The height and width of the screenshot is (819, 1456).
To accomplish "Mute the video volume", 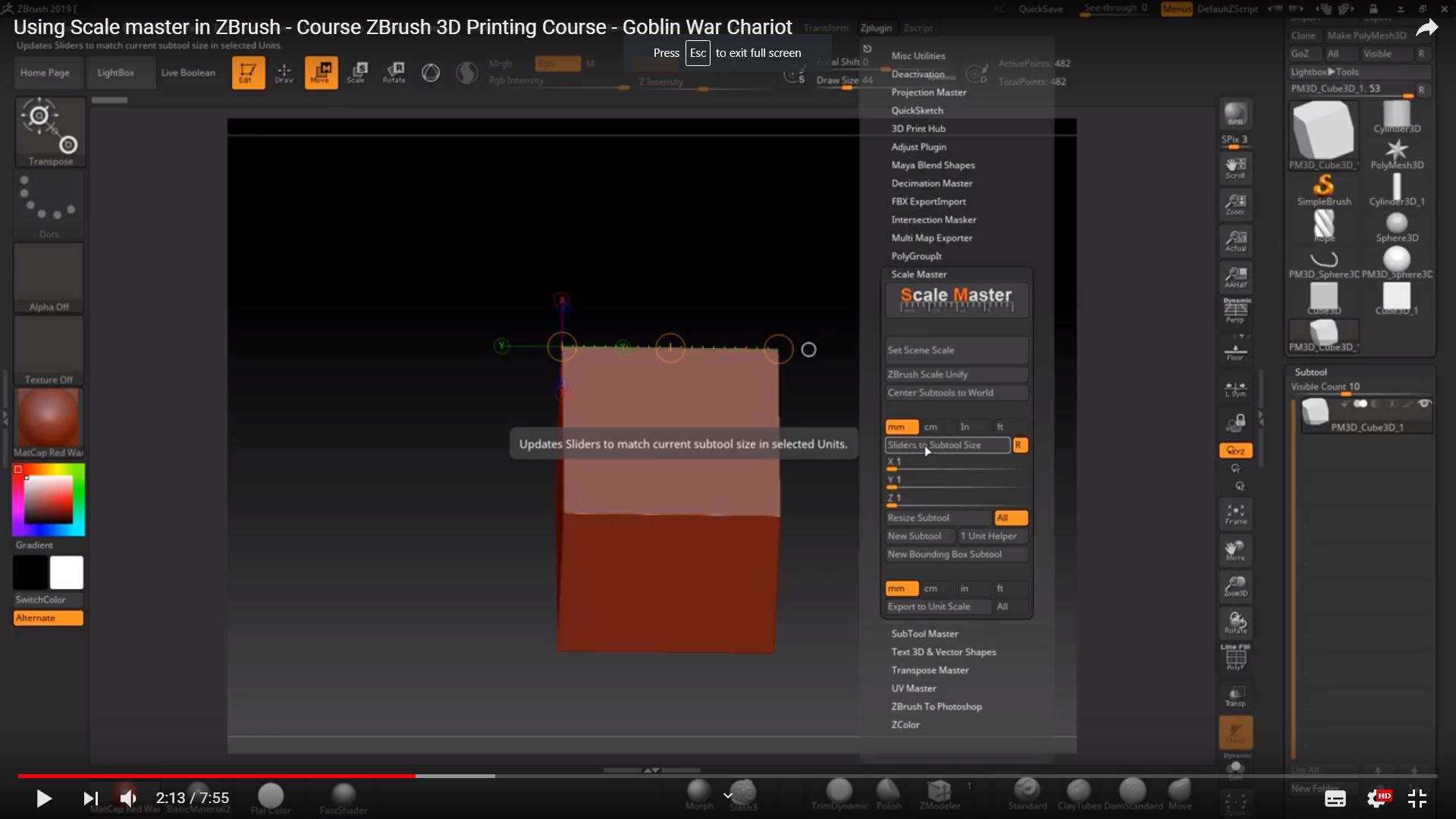I will coord(128,798).
